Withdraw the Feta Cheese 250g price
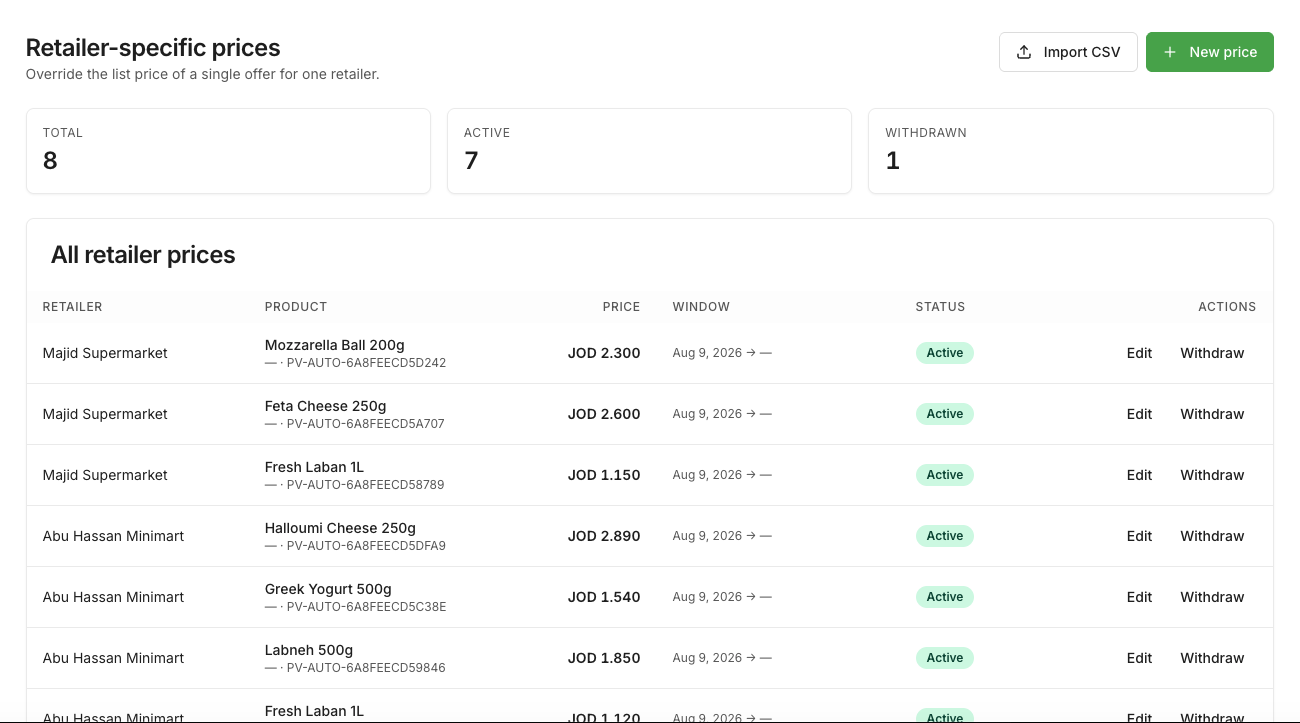This screenshot has width=1300, height=723. (1212, 414)
